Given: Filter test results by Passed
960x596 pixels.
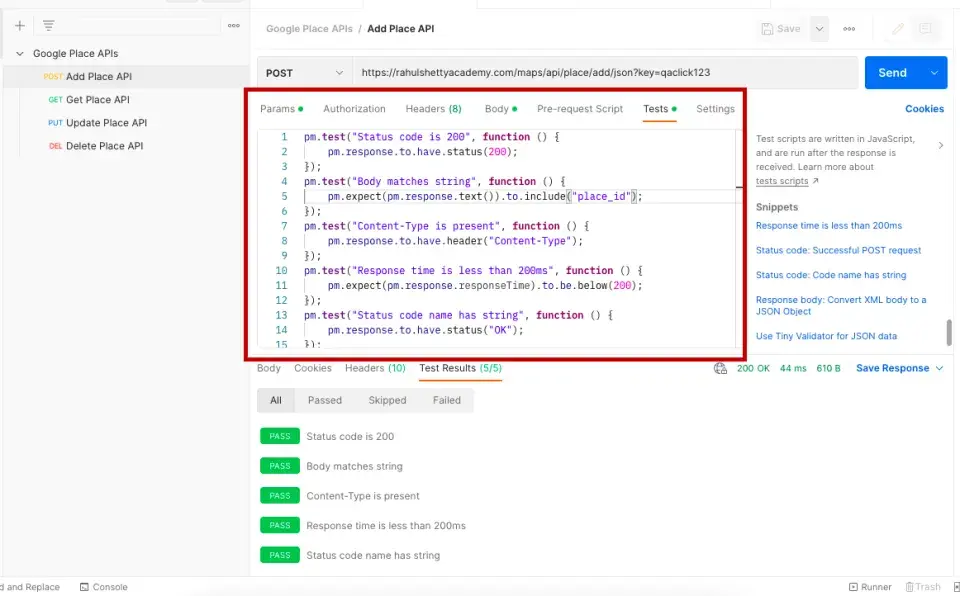Looking at the screenshot, I should 324,401.
